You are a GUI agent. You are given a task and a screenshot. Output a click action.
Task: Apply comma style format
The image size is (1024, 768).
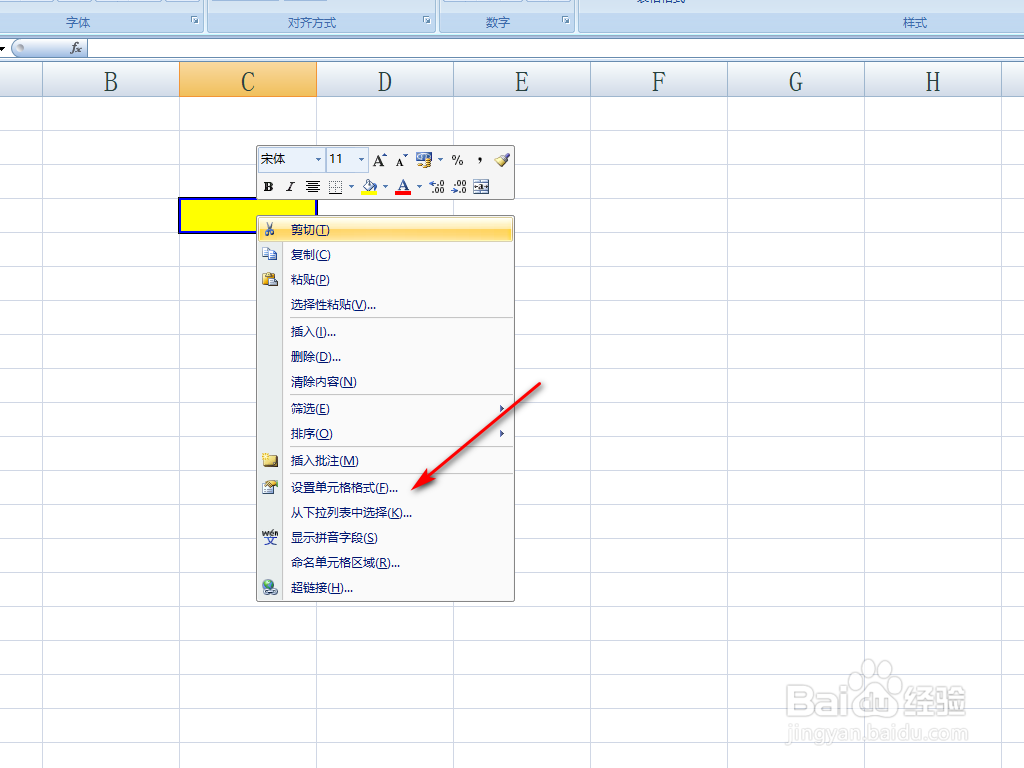(479, 160)
